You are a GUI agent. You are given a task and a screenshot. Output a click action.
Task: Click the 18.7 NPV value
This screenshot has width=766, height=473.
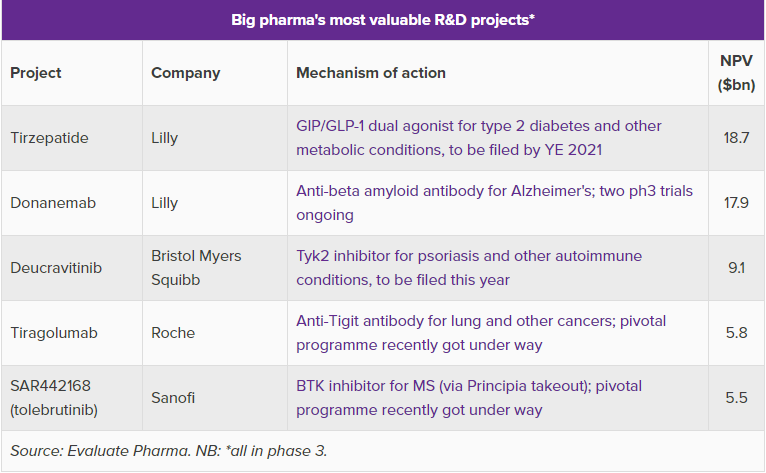coord(735,138)
